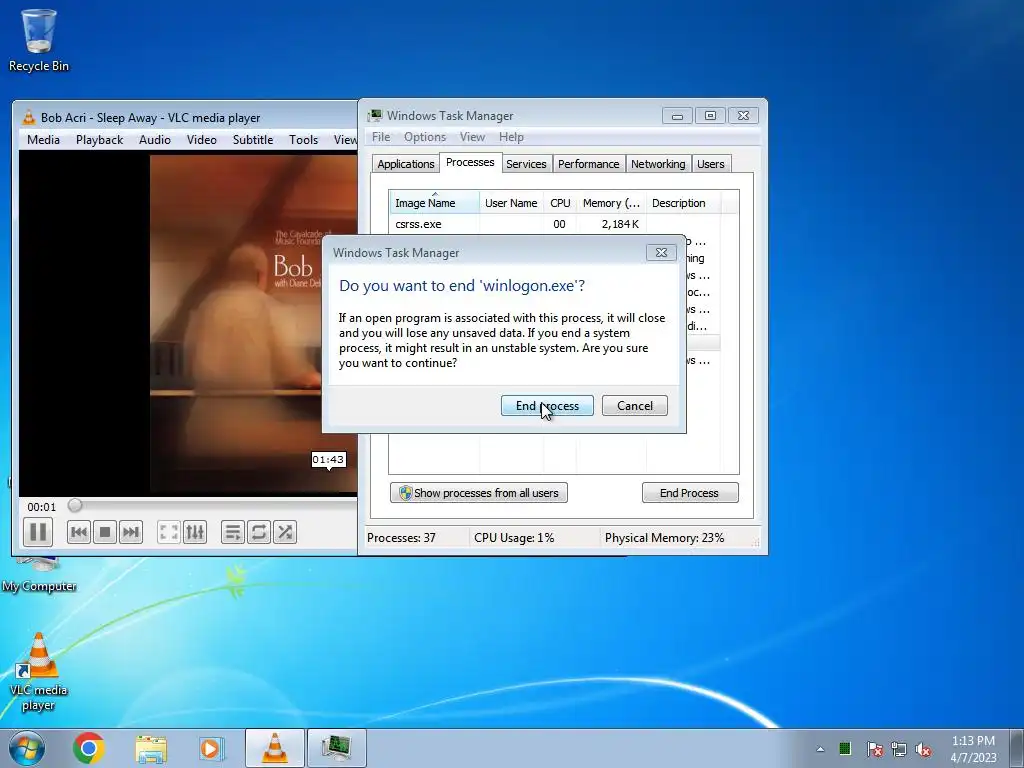
Task: Toggle VLC playlist view
Action: (x=232, y=532)
